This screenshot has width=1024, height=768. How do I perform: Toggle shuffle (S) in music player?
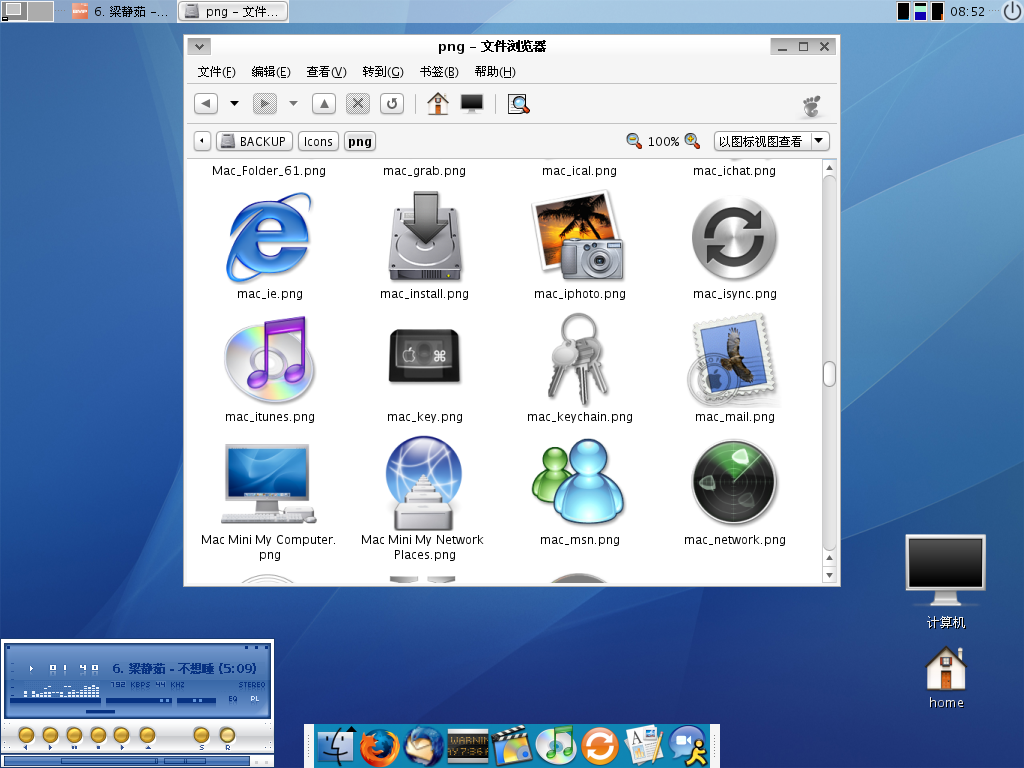coord(201,736)
